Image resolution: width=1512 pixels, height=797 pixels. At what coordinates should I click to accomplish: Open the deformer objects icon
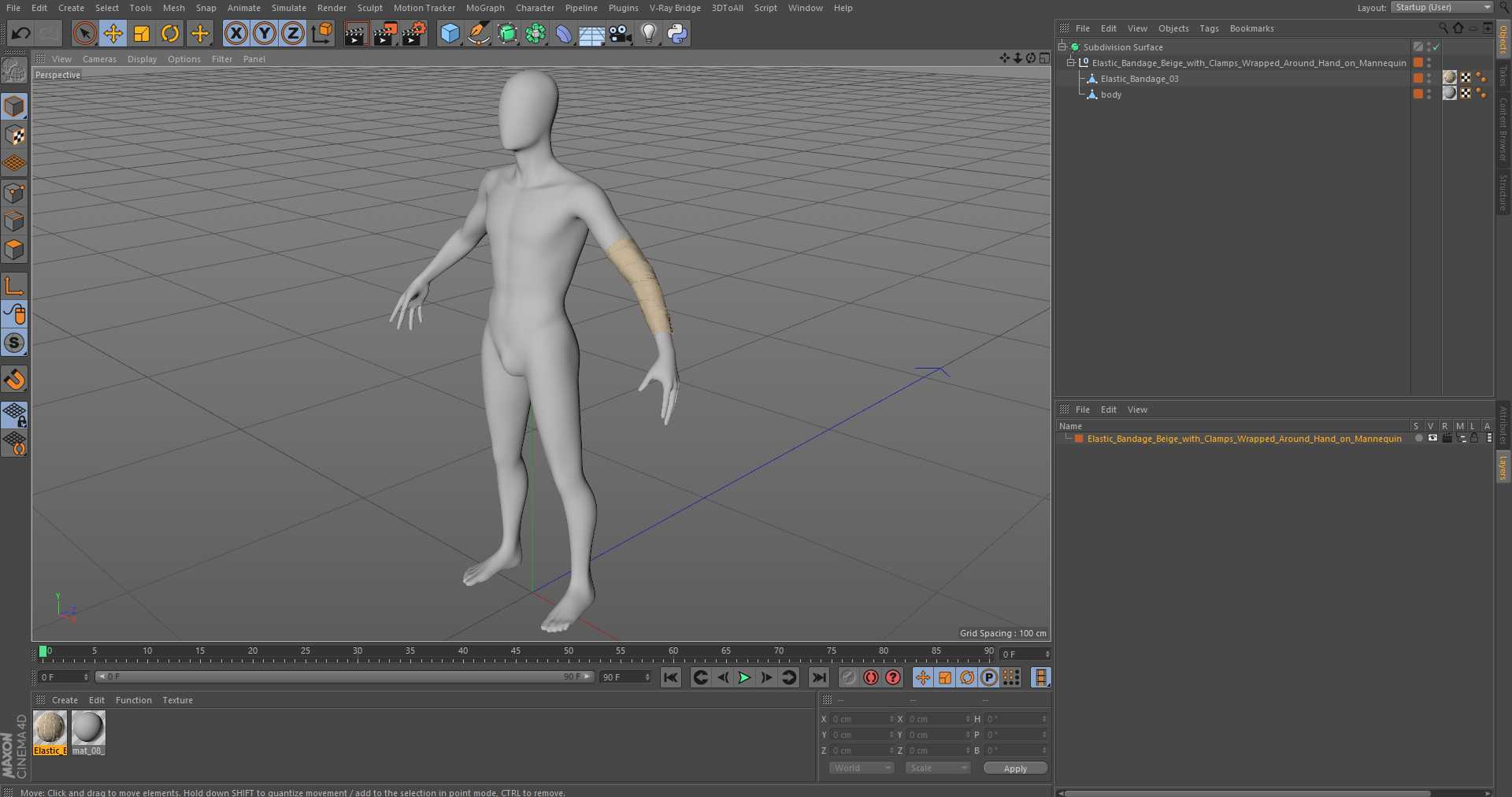pyautogui.click(x=563, y=33)
